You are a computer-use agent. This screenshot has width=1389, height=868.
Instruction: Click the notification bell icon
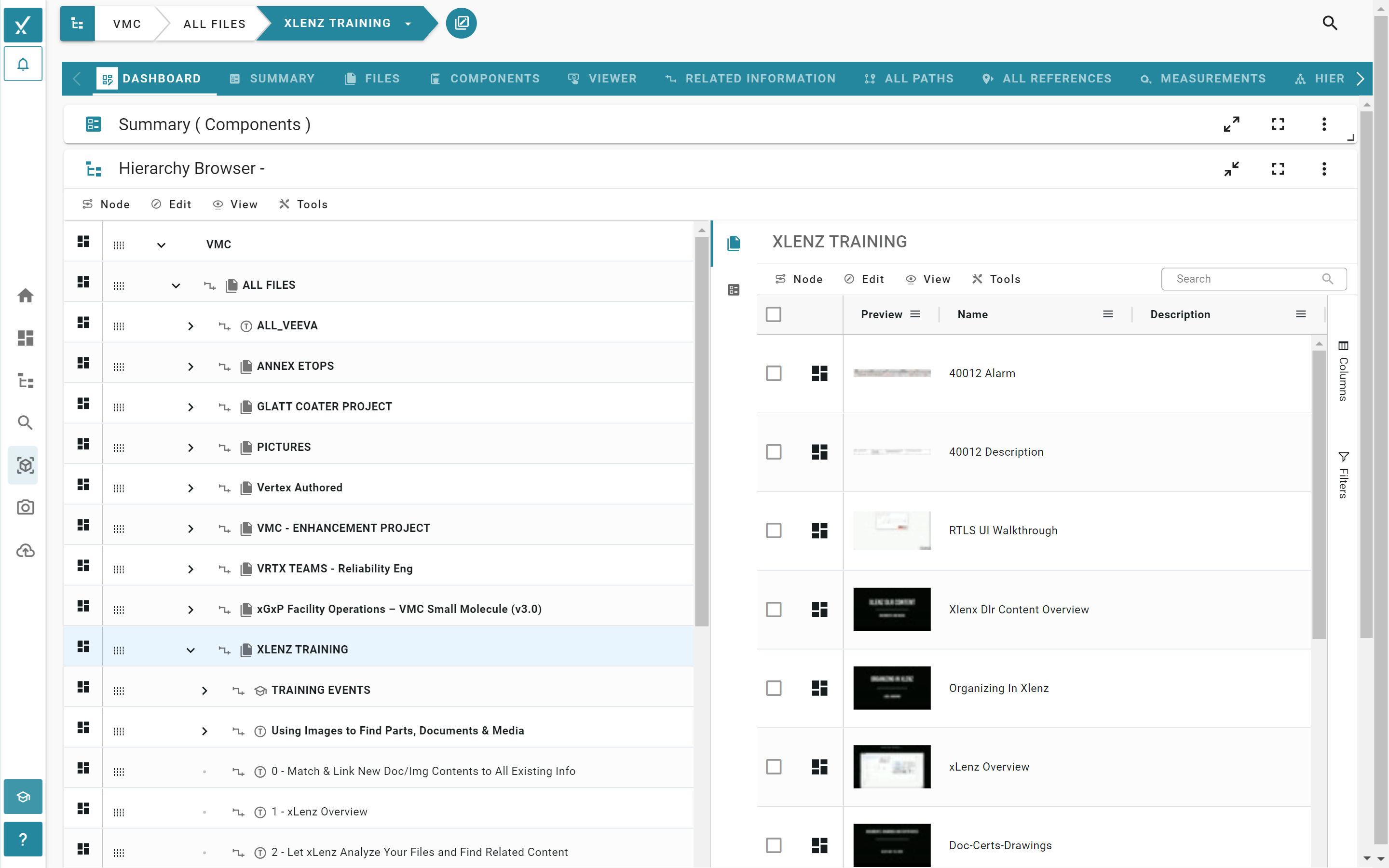[x=23, y=64]
